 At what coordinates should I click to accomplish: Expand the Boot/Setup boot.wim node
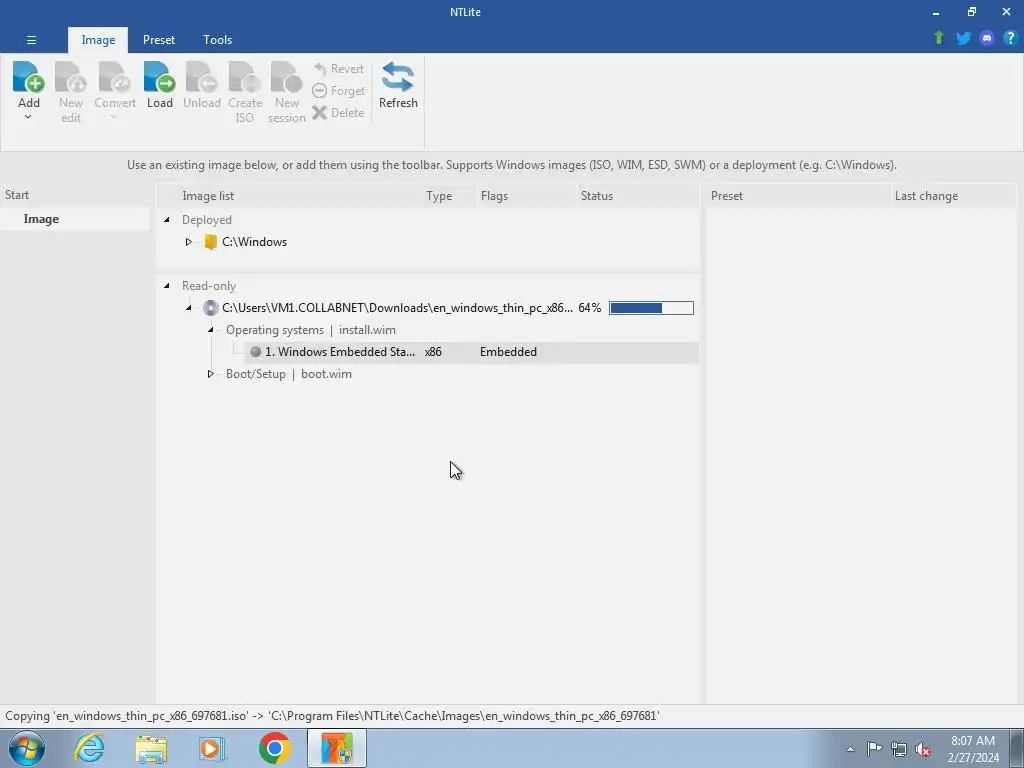pos(210,374)
